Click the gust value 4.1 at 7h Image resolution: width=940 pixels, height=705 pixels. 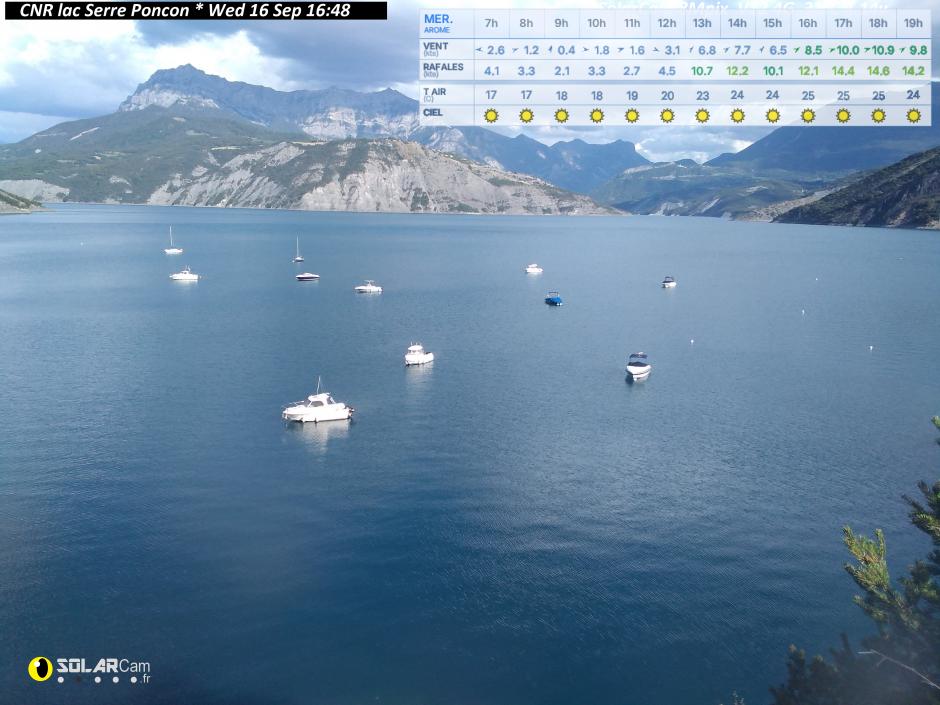(492, 71)
